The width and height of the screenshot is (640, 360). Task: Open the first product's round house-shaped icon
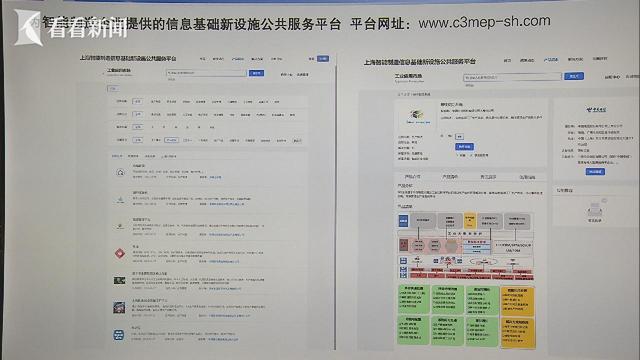click(x=120, y=173)
